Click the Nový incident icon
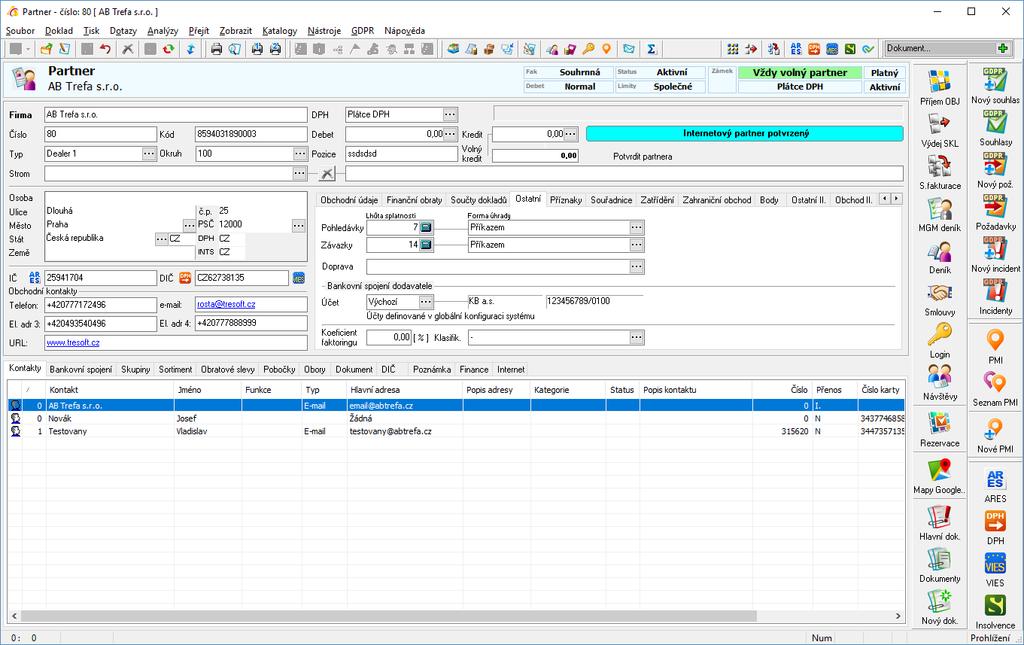Image resolution: width=1024 pixels, height=645 pixels. pyautogui.click(x=995, y=254)
